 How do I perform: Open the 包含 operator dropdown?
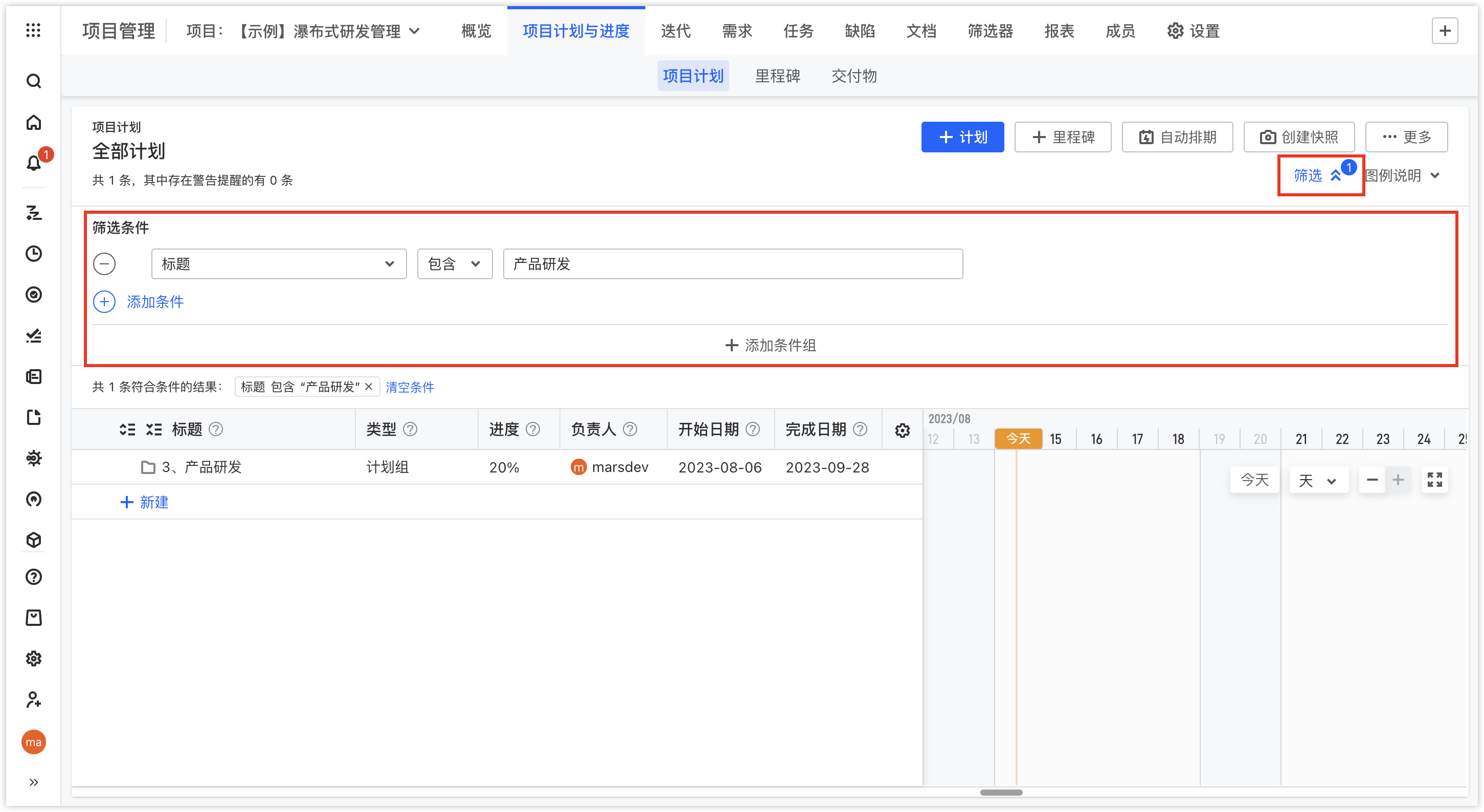tap(455, 264)
